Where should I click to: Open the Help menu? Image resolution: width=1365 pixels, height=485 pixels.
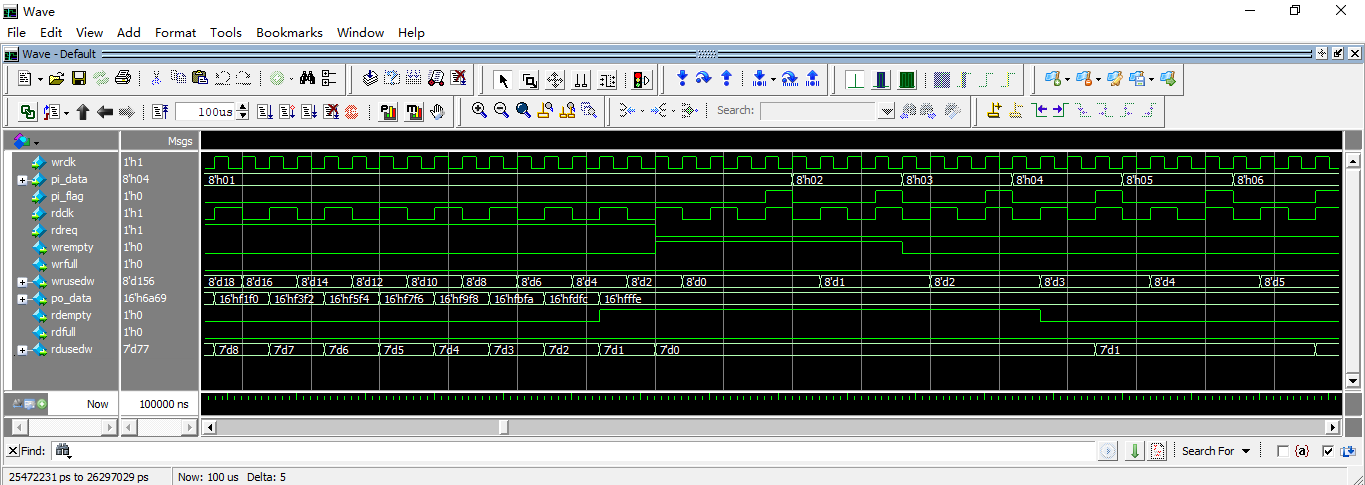411,32
